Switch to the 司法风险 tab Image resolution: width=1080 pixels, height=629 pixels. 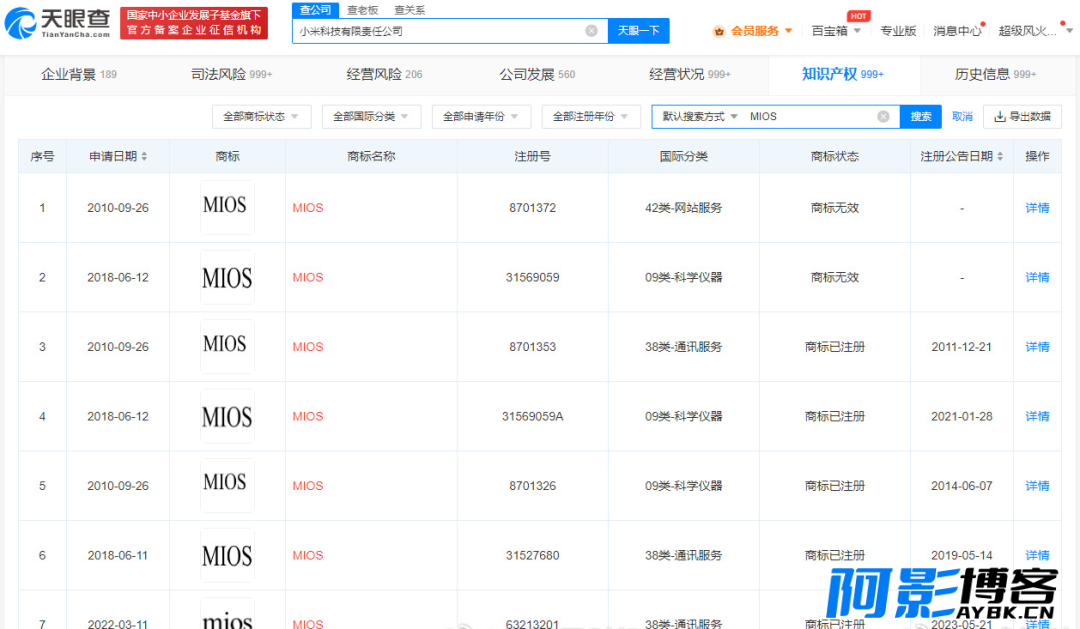(x=231, y=75)
